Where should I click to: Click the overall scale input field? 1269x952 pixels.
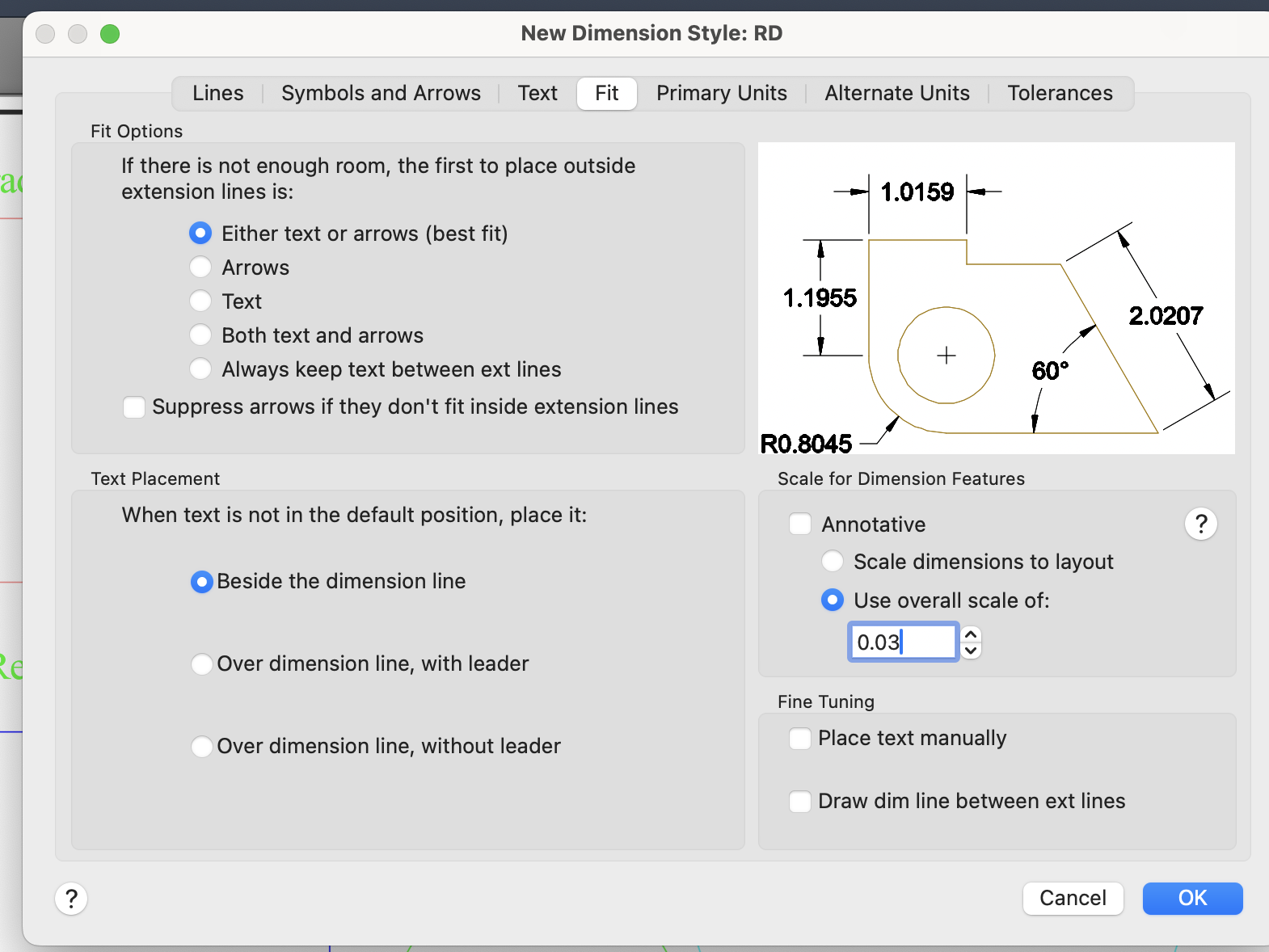(902, 642)
